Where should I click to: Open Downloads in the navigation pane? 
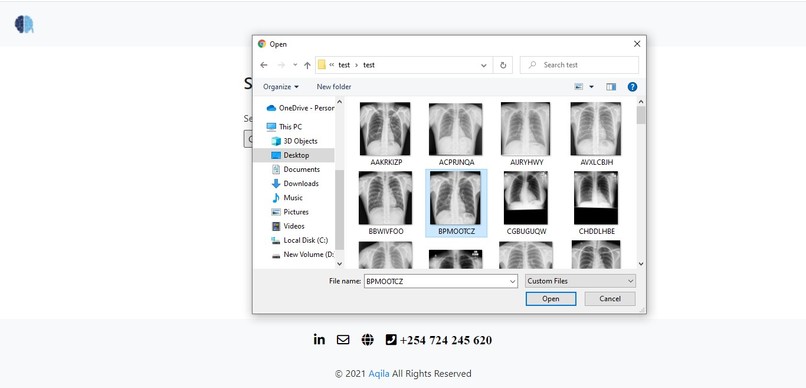(x=295, y=183)
